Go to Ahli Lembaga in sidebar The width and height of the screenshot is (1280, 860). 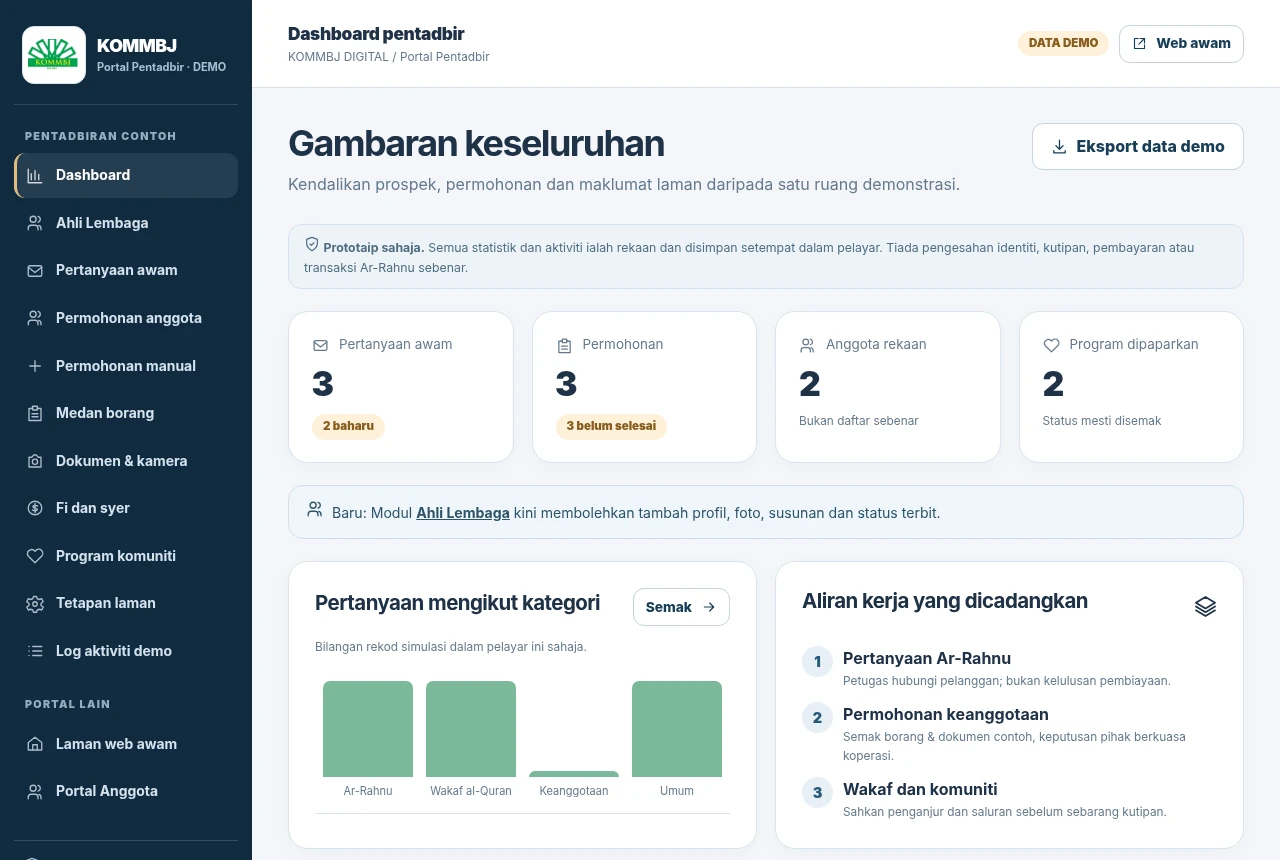pyautogui.click(x=126, y=223)
